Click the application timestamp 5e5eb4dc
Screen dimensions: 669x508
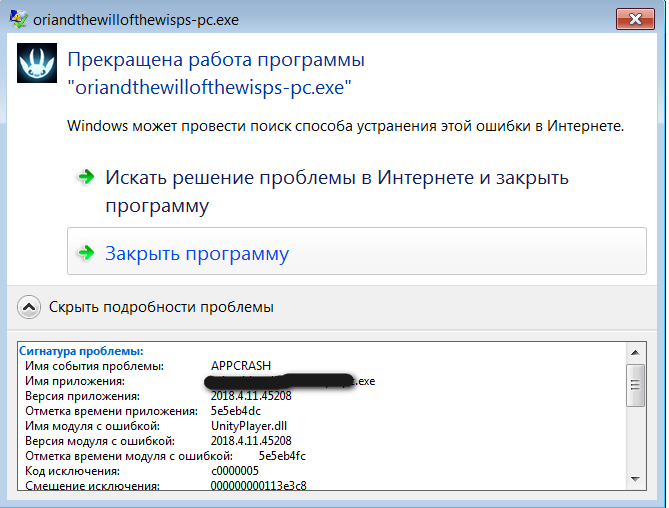(x=236, y=411)
